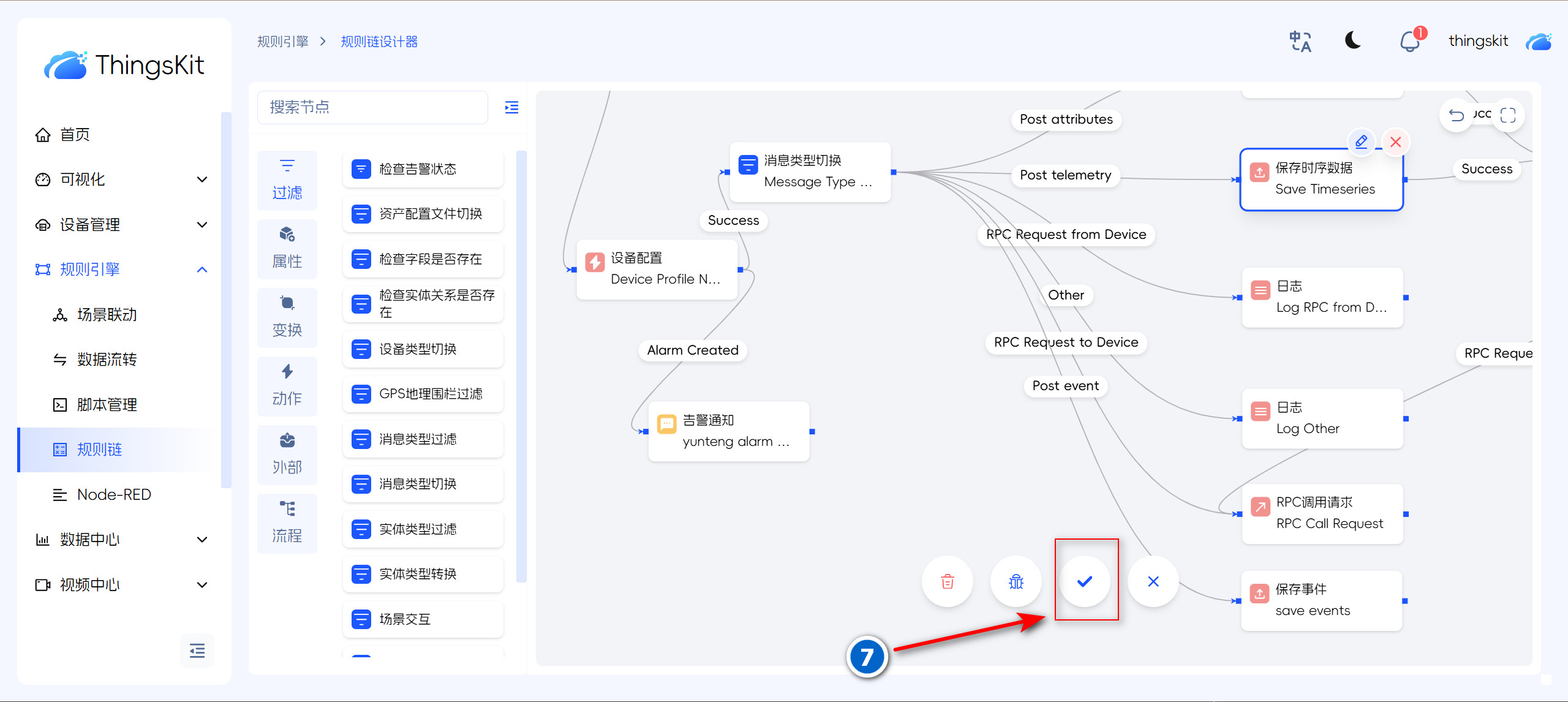The width and height of the screenshot is (1568, 702).
Task: Click the red trash delete button
Action: tap(948, 581)
